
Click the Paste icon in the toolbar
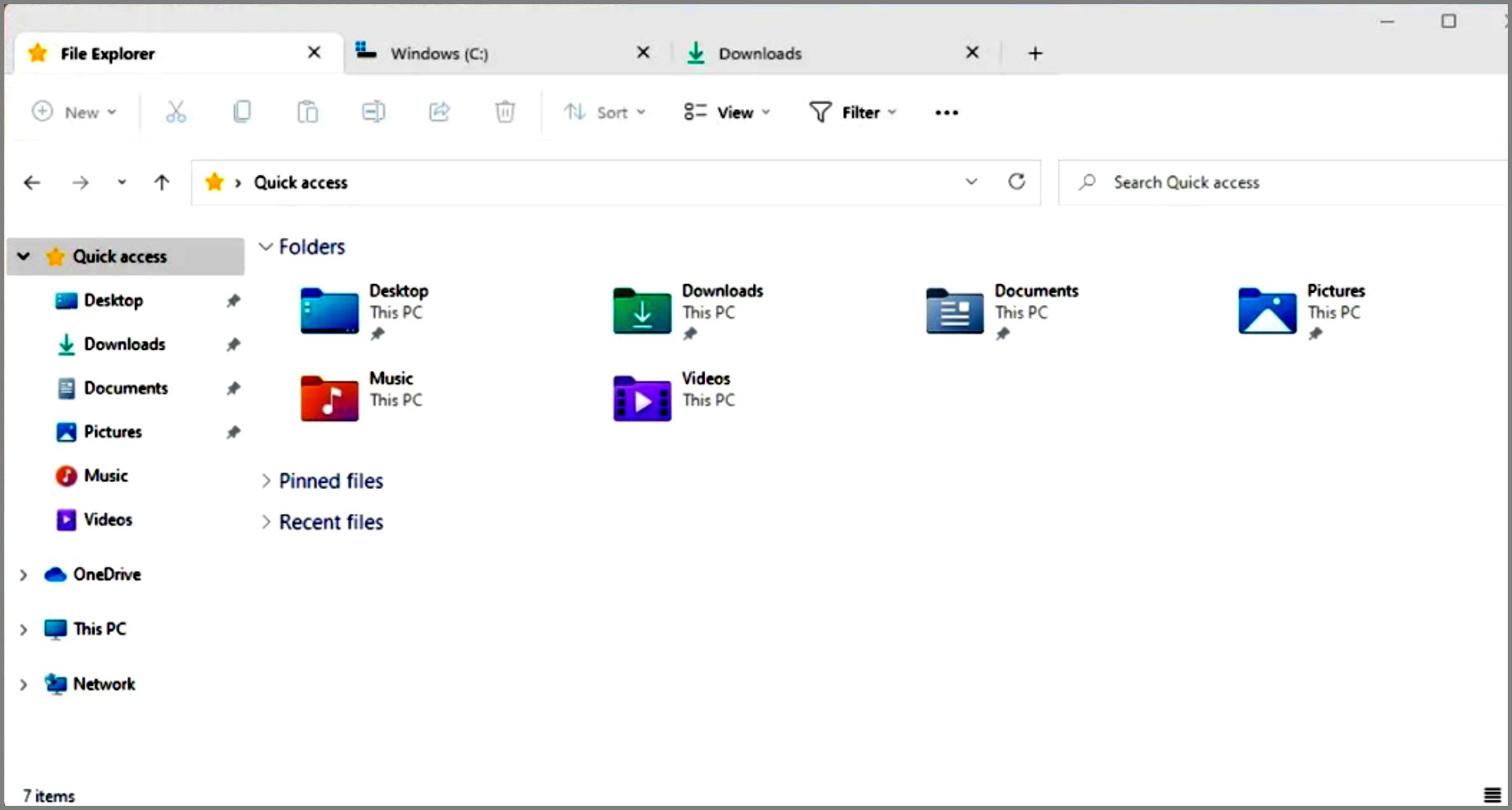[307, 112]
